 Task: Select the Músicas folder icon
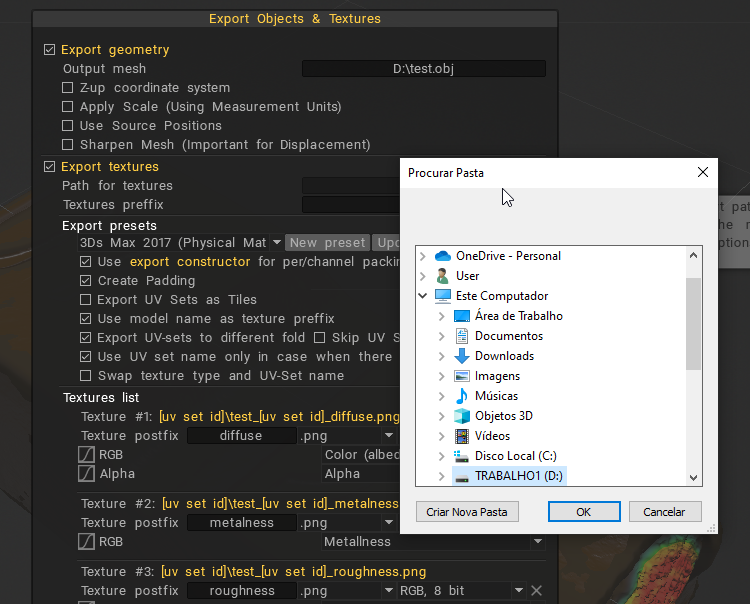[x=461, y=396]
